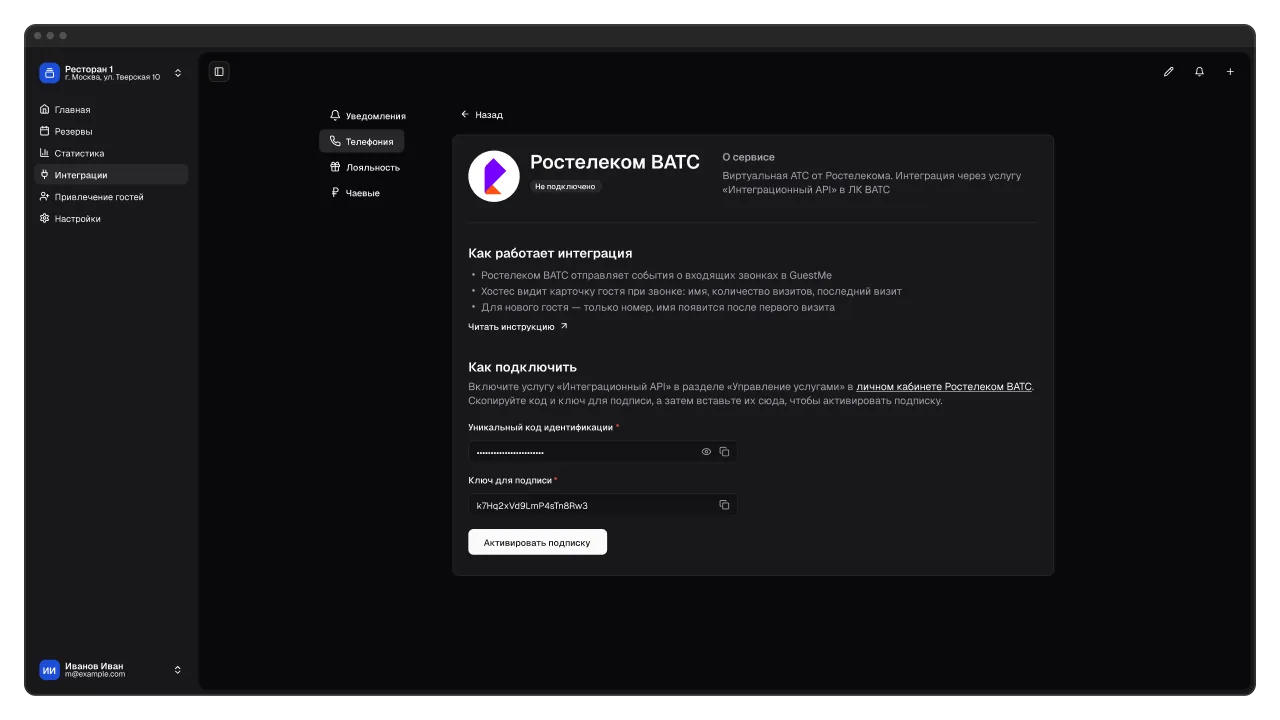Image resolution: width=1280 pixels, height=720 pixels.
Task: Click the address г. Москва, ул. Тверская 10
Action: pyautogui.click(x=112, y=78)
